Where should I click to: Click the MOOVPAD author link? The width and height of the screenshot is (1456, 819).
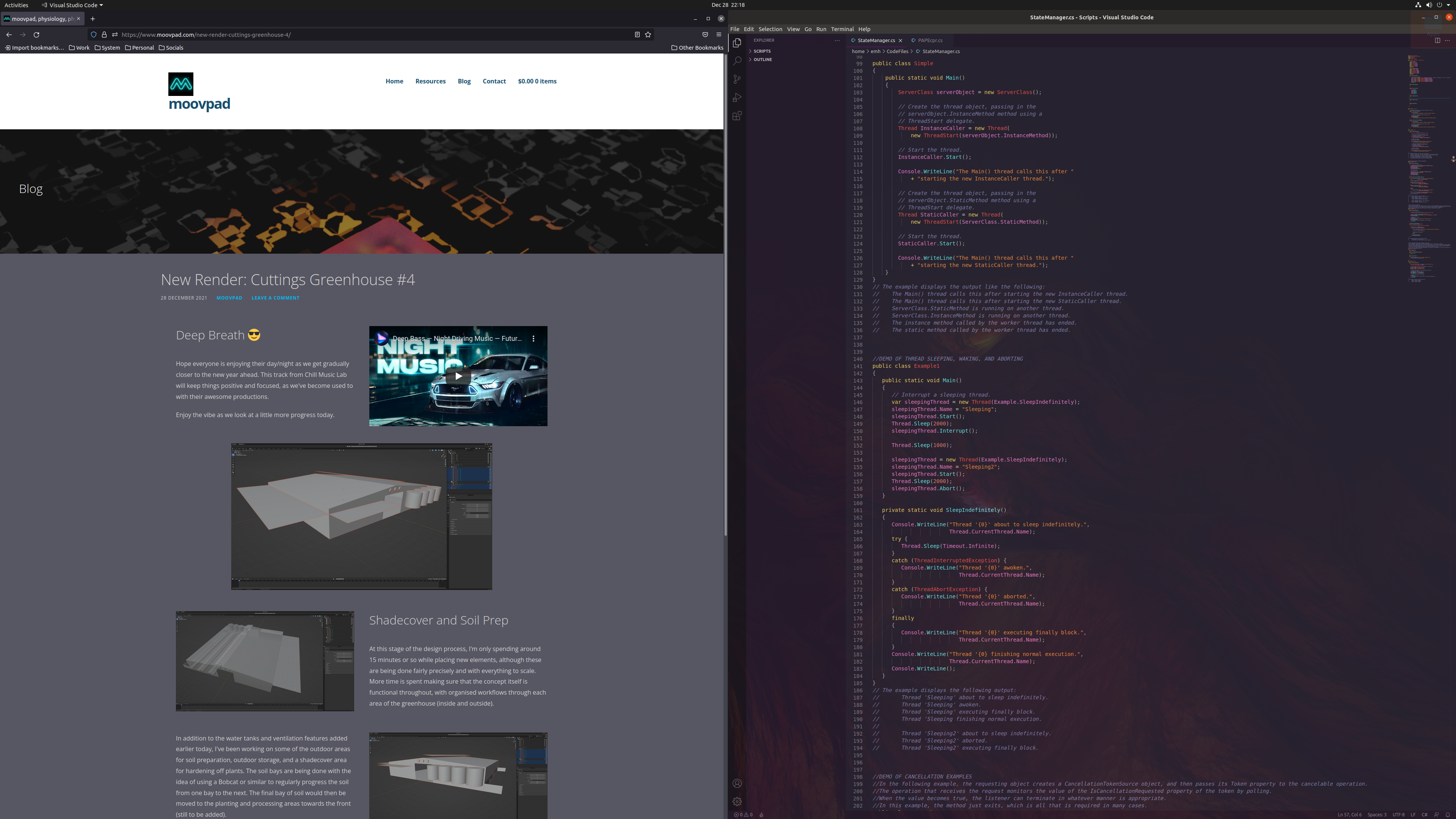click(x=229, y=298)
